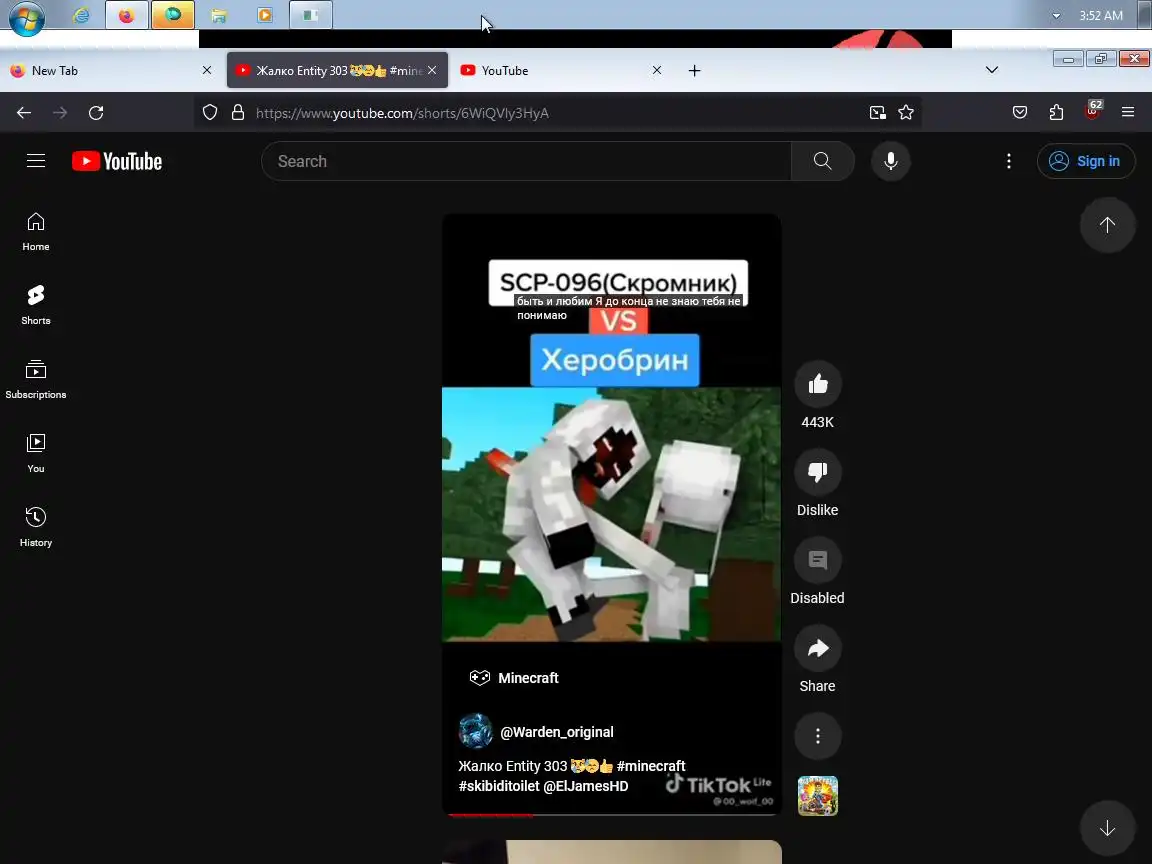Open the Minecraft game link

pyautogui.click(x=514, y=677)
